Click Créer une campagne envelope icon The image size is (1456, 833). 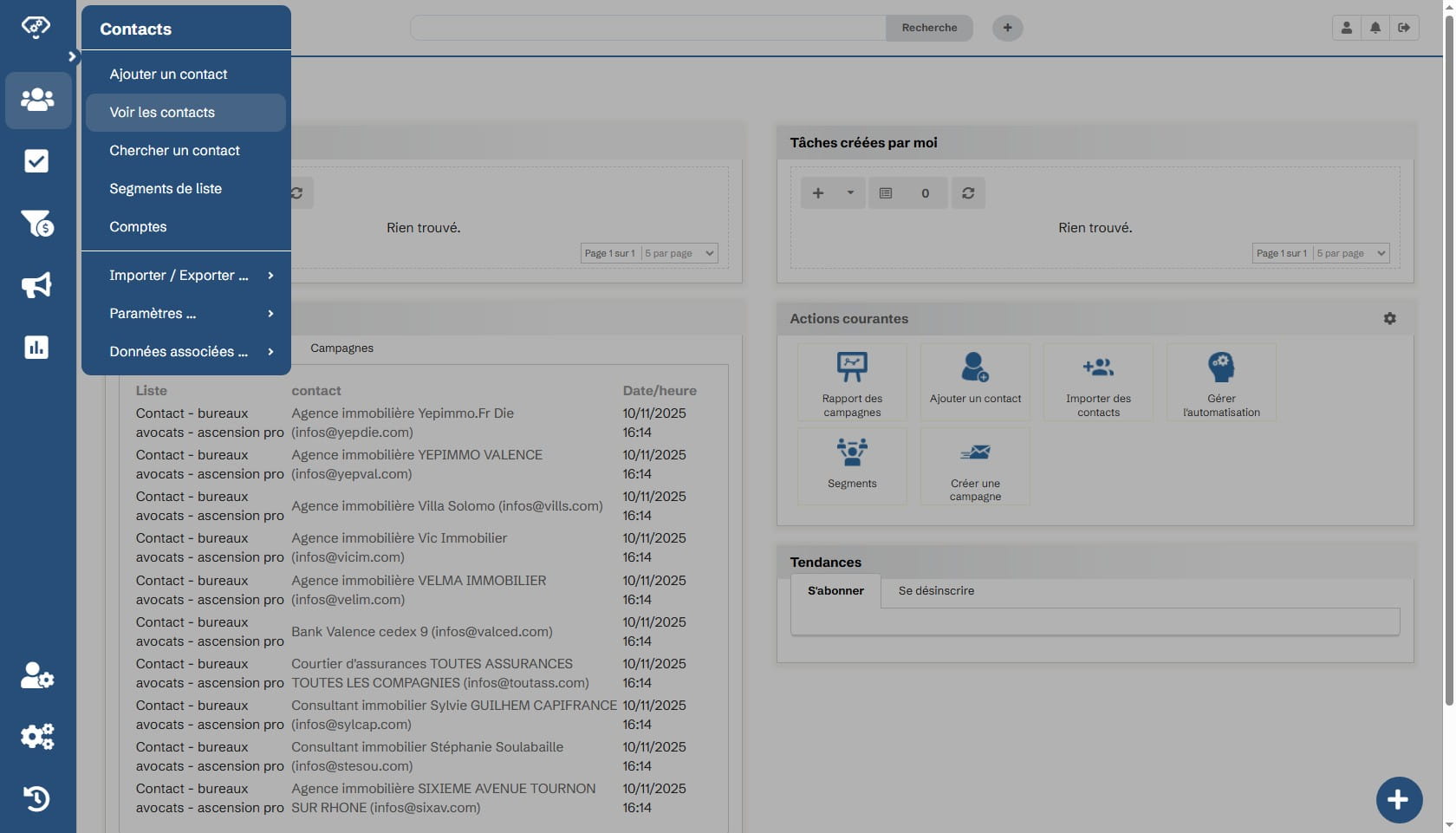[x=974, y=452]
